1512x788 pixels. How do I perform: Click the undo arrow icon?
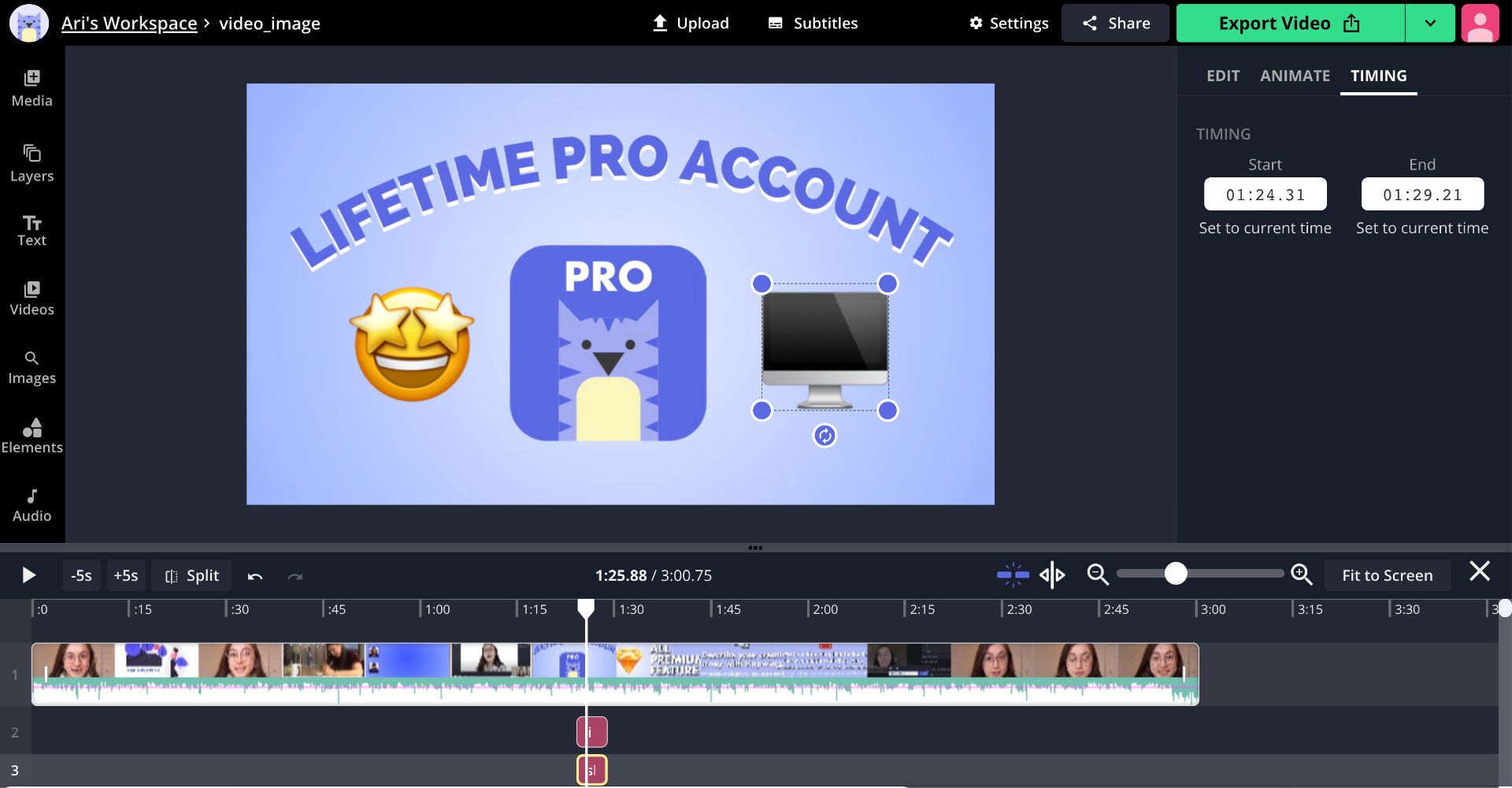[255, 576]
